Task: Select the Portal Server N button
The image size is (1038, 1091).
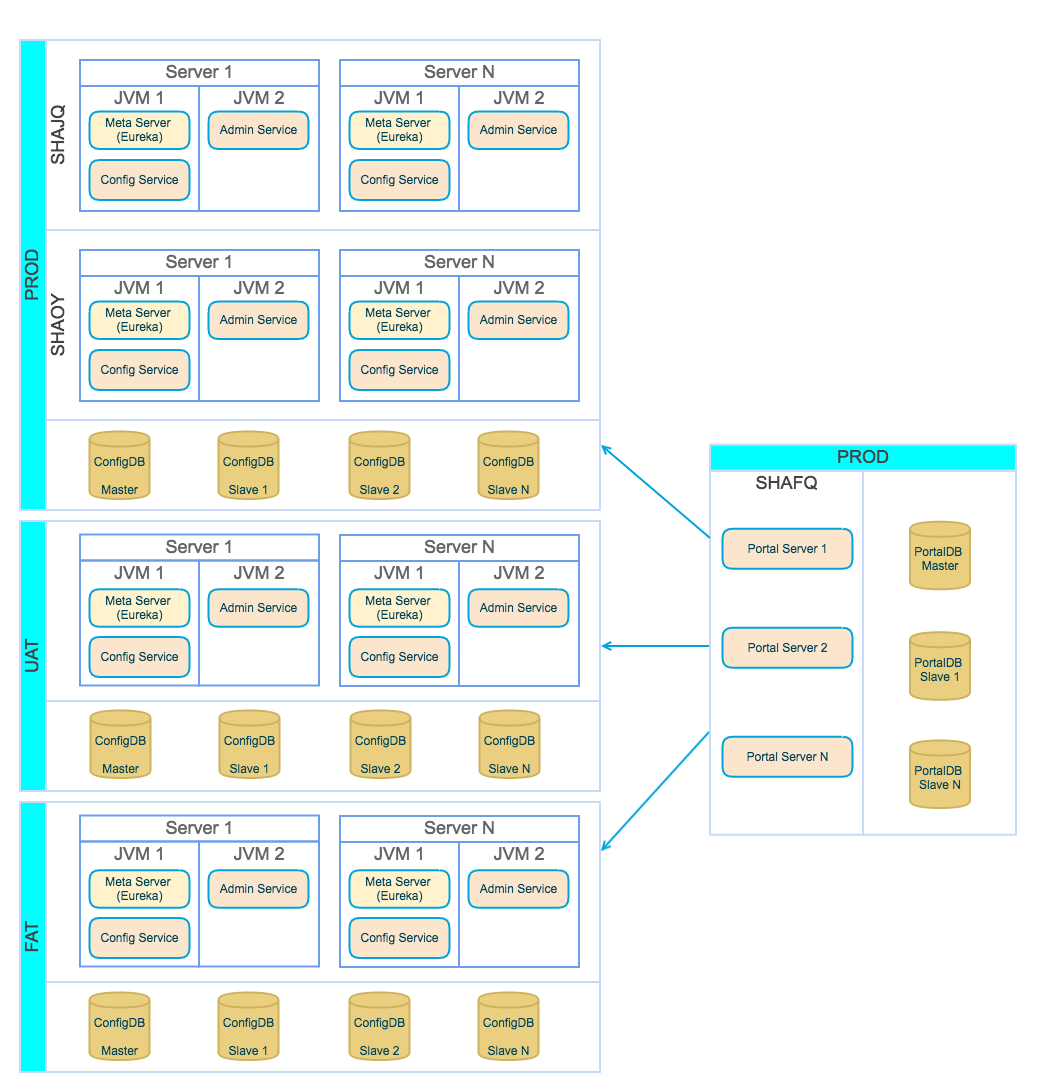Action: (787, 757)
